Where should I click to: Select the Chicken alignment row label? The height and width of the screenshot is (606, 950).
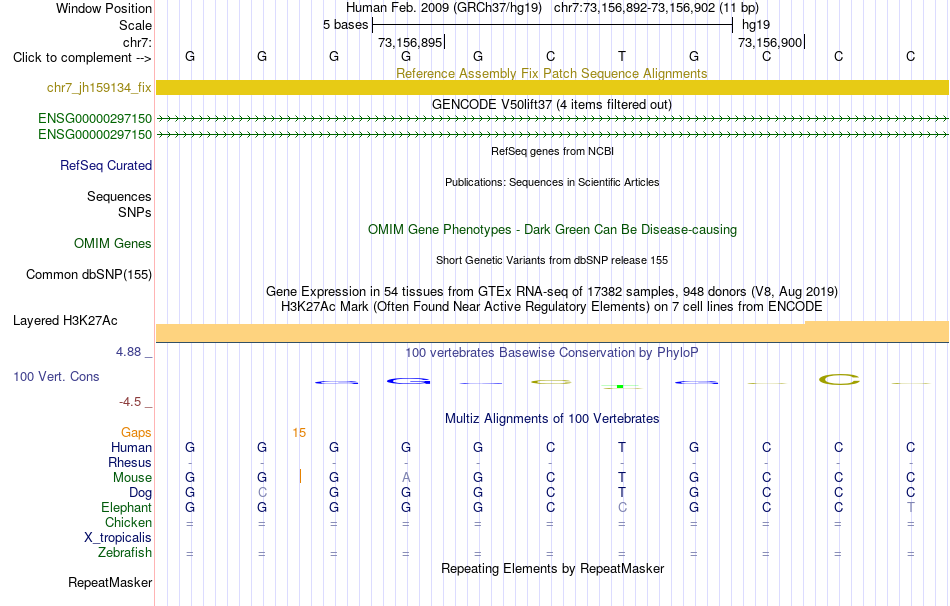tap(128, 522)
